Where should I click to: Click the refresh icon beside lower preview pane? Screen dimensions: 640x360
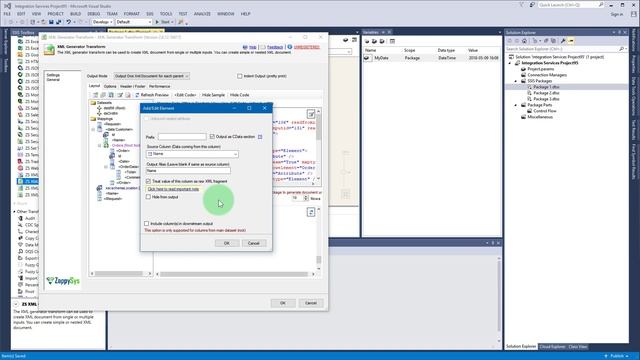[x=311, y=212]
